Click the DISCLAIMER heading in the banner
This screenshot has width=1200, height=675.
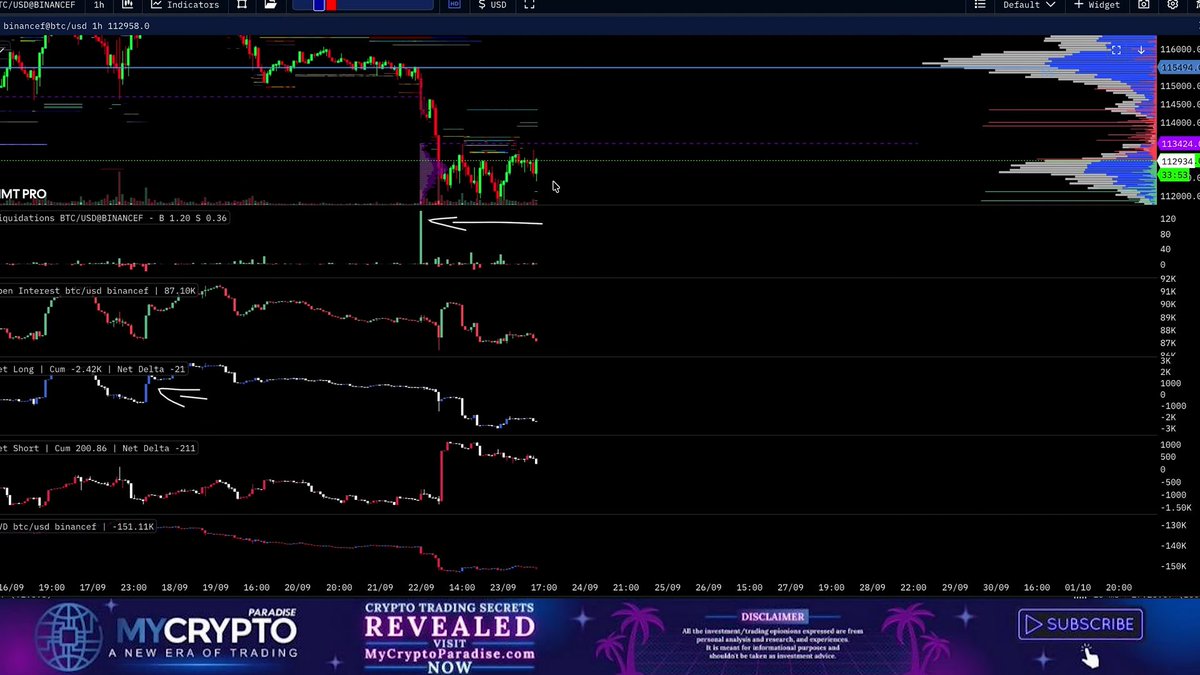[773, 617]
